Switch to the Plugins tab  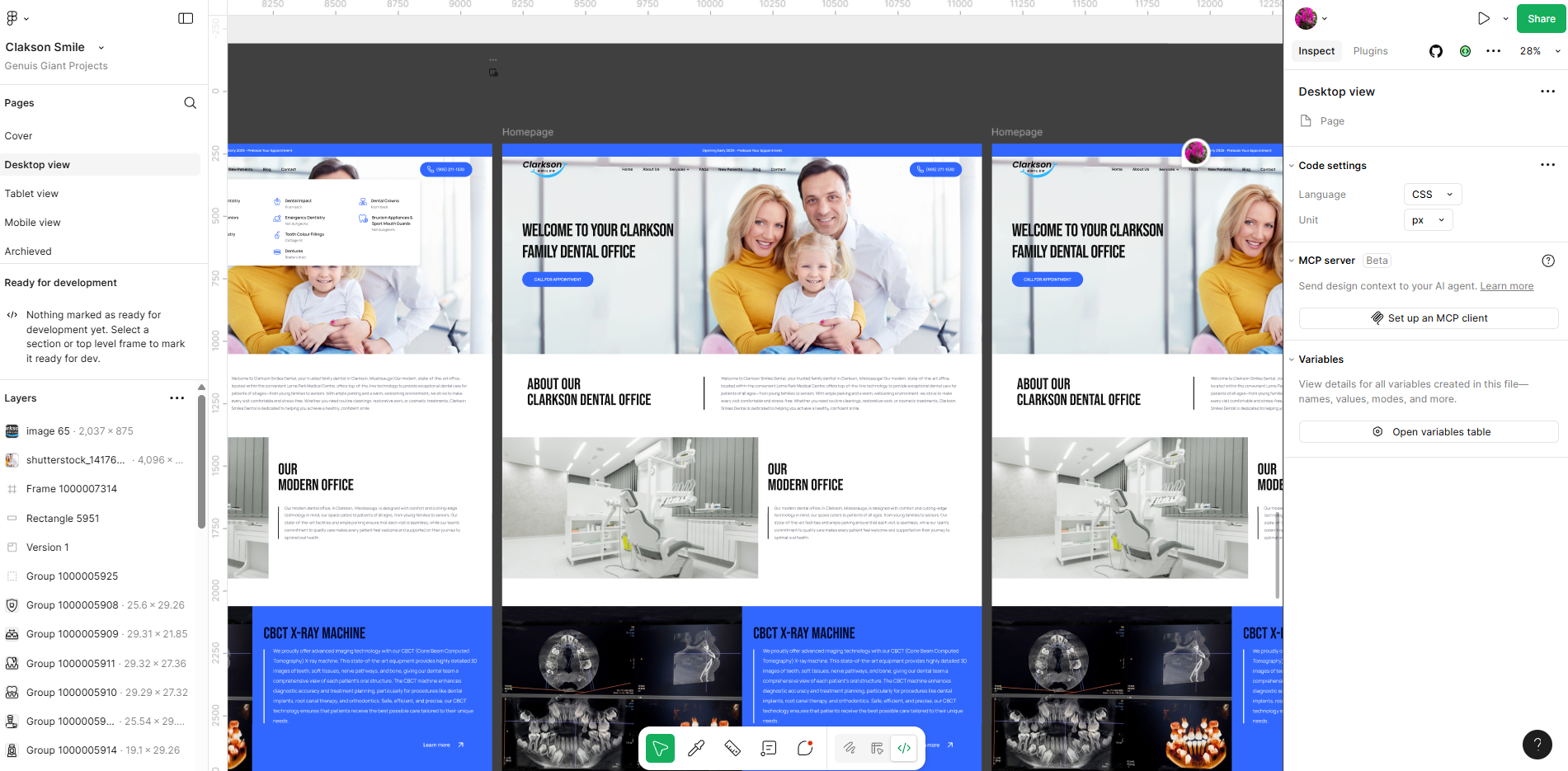click(x=1370, y=51)
